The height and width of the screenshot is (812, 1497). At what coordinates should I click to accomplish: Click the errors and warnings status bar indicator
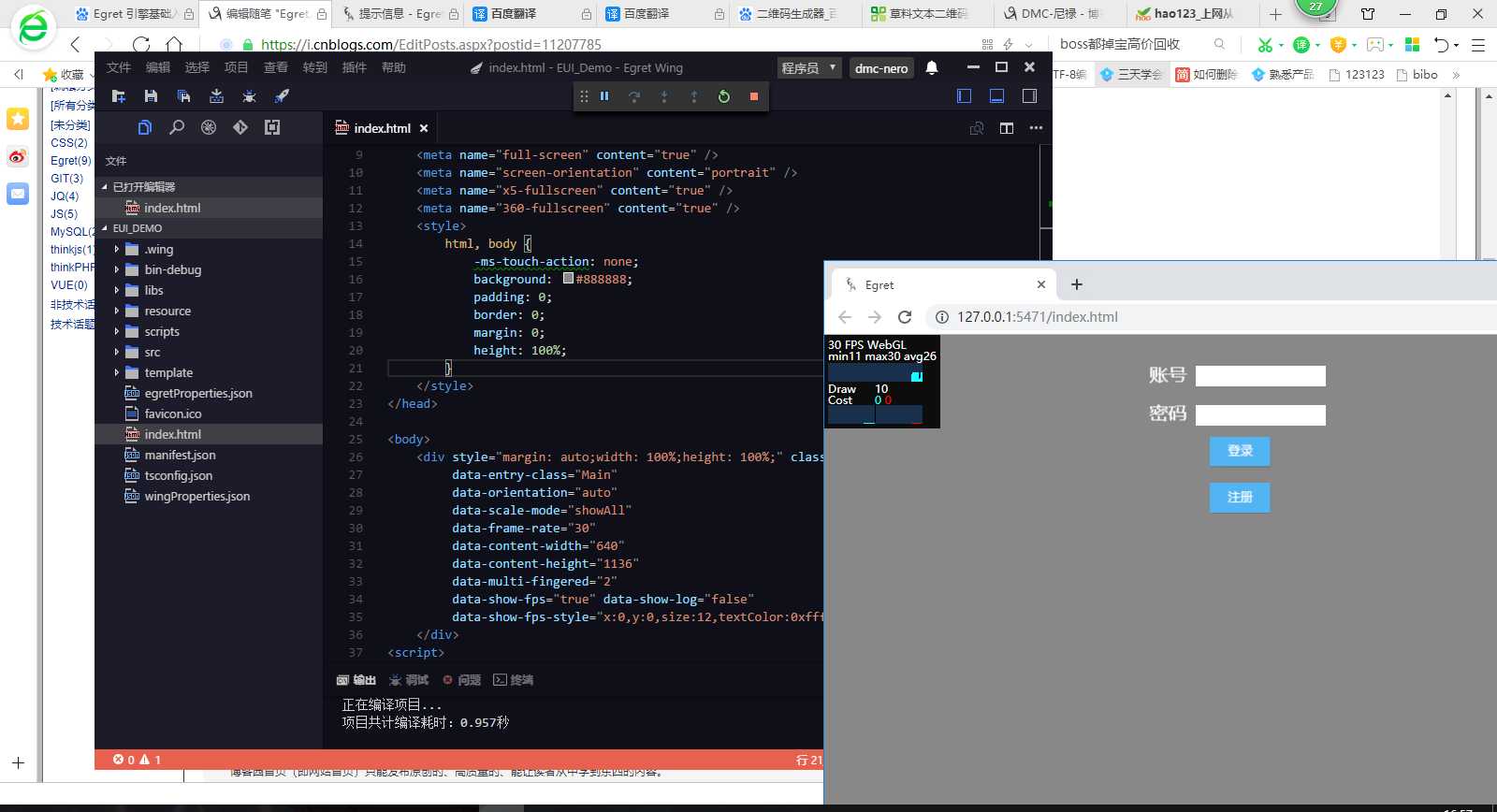tap(137, 760)
